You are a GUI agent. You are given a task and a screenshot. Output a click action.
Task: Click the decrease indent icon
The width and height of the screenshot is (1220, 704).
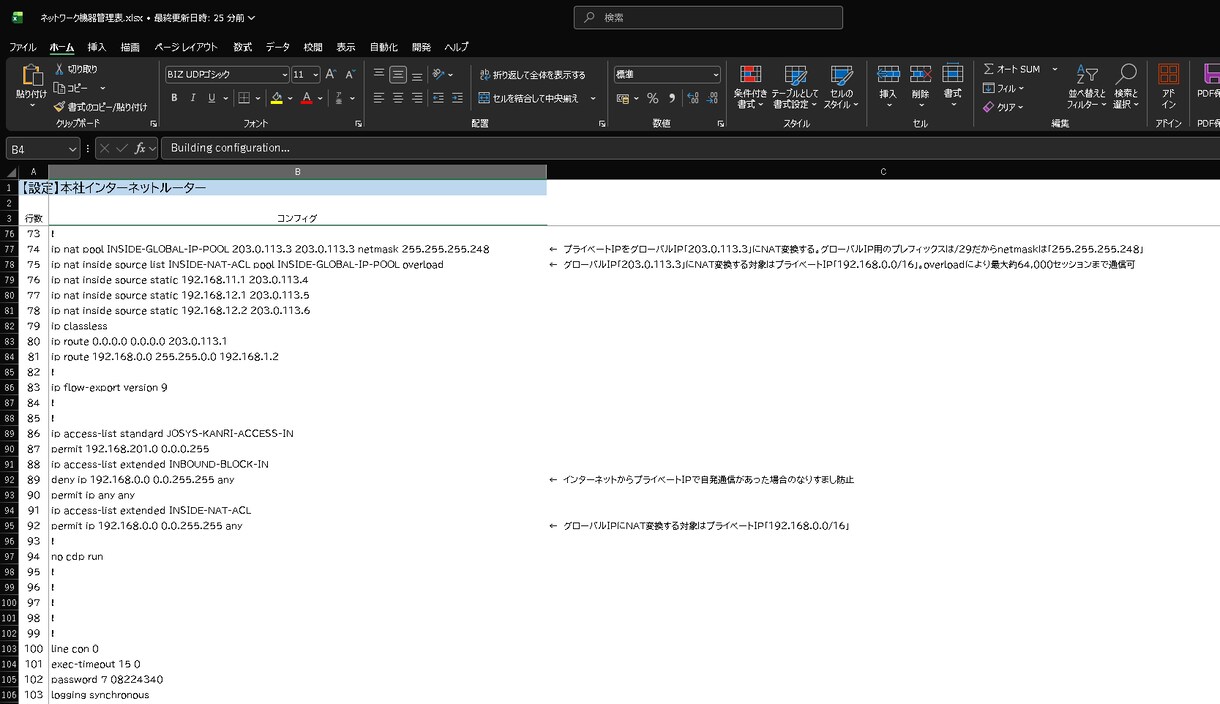click(x=438, y=98)
